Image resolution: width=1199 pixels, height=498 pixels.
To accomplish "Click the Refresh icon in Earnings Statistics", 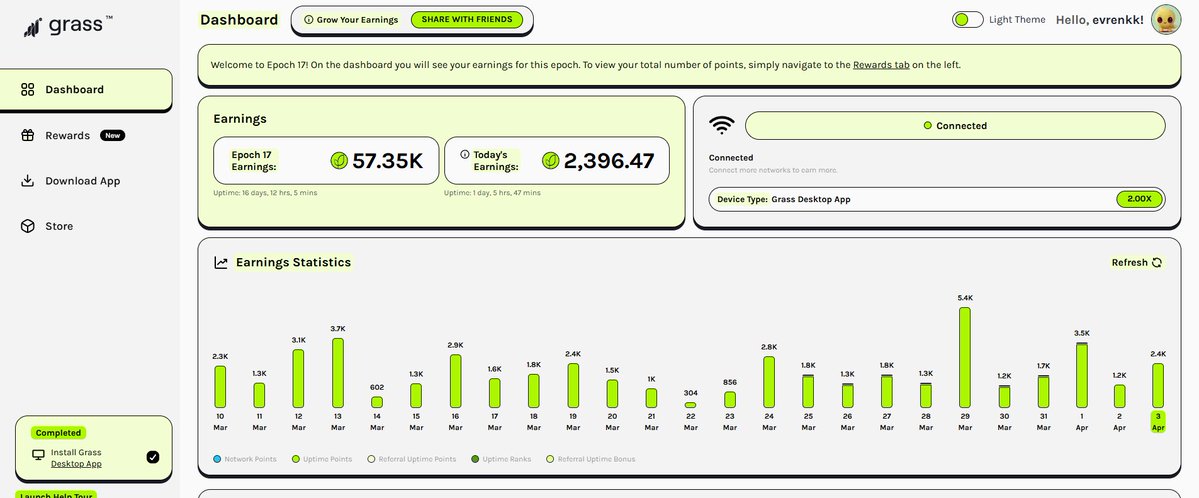I will tap(1157, 263).
